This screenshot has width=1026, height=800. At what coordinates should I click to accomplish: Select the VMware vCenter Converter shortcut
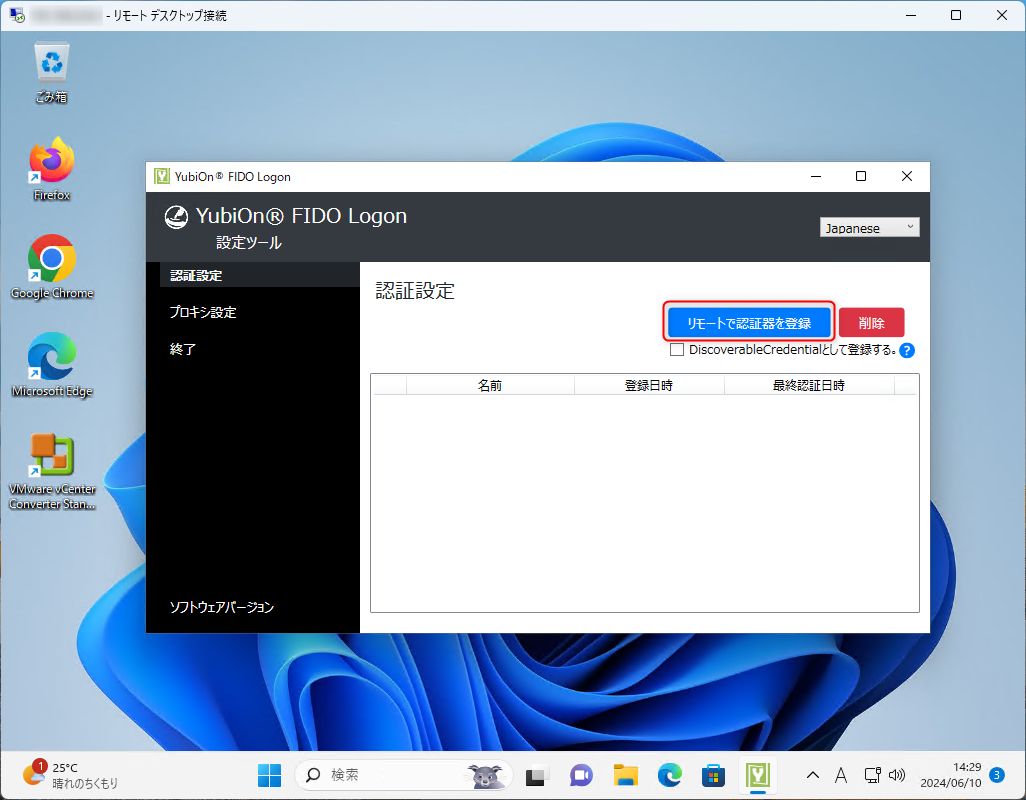click(52, 471)
